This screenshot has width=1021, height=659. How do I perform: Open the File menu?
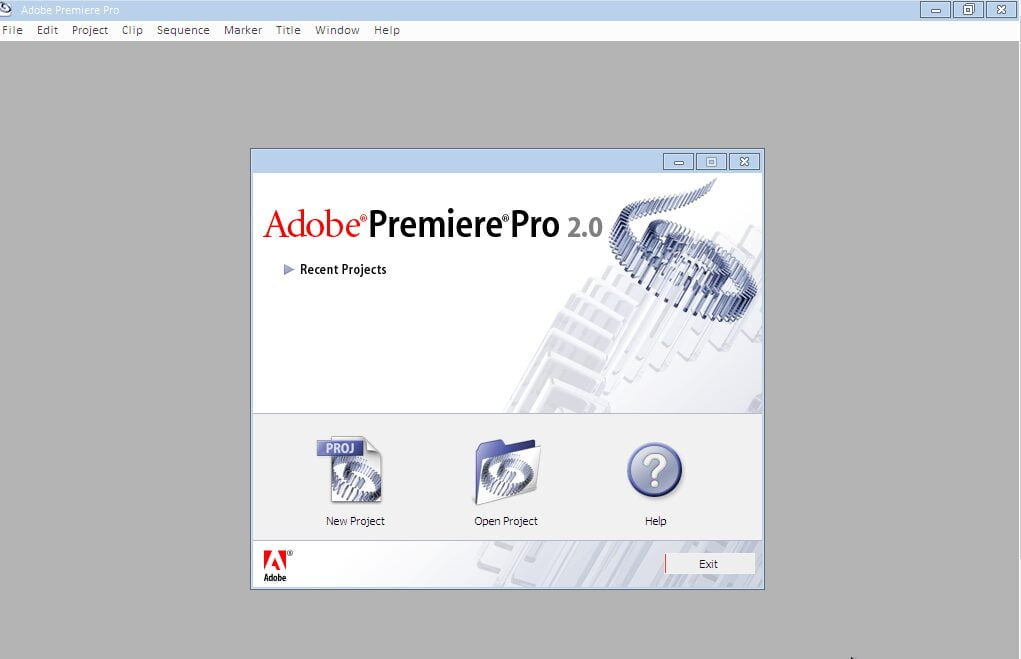(12, 30)
